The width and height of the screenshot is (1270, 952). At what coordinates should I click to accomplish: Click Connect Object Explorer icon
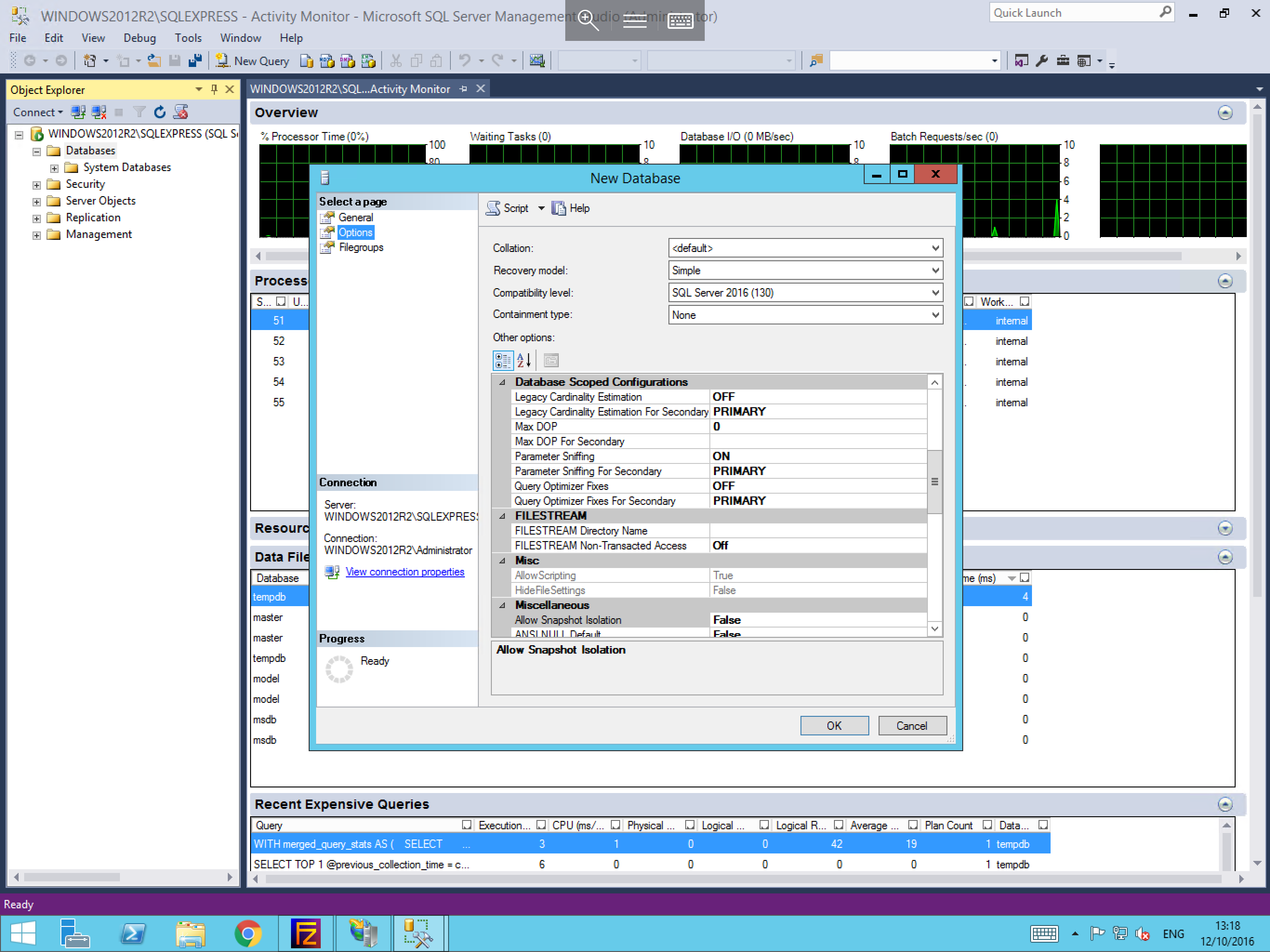point(78,112)
